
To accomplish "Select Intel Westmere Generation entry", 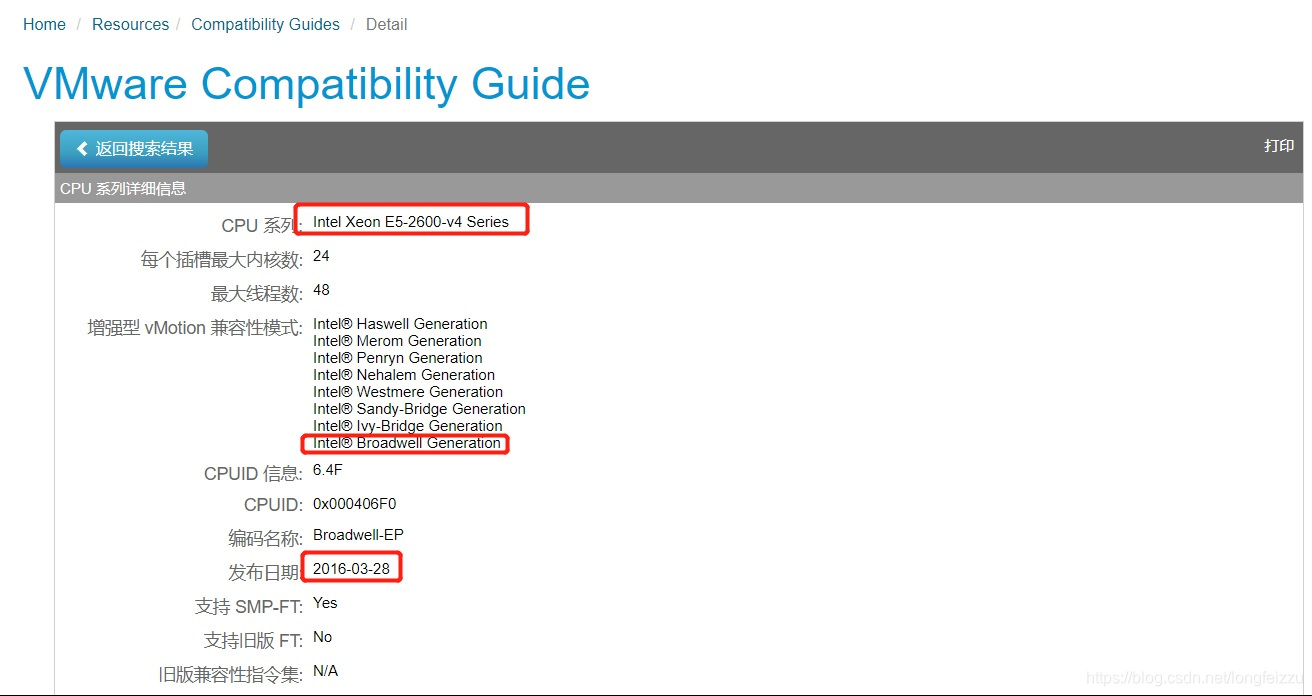I will point(408,392).
